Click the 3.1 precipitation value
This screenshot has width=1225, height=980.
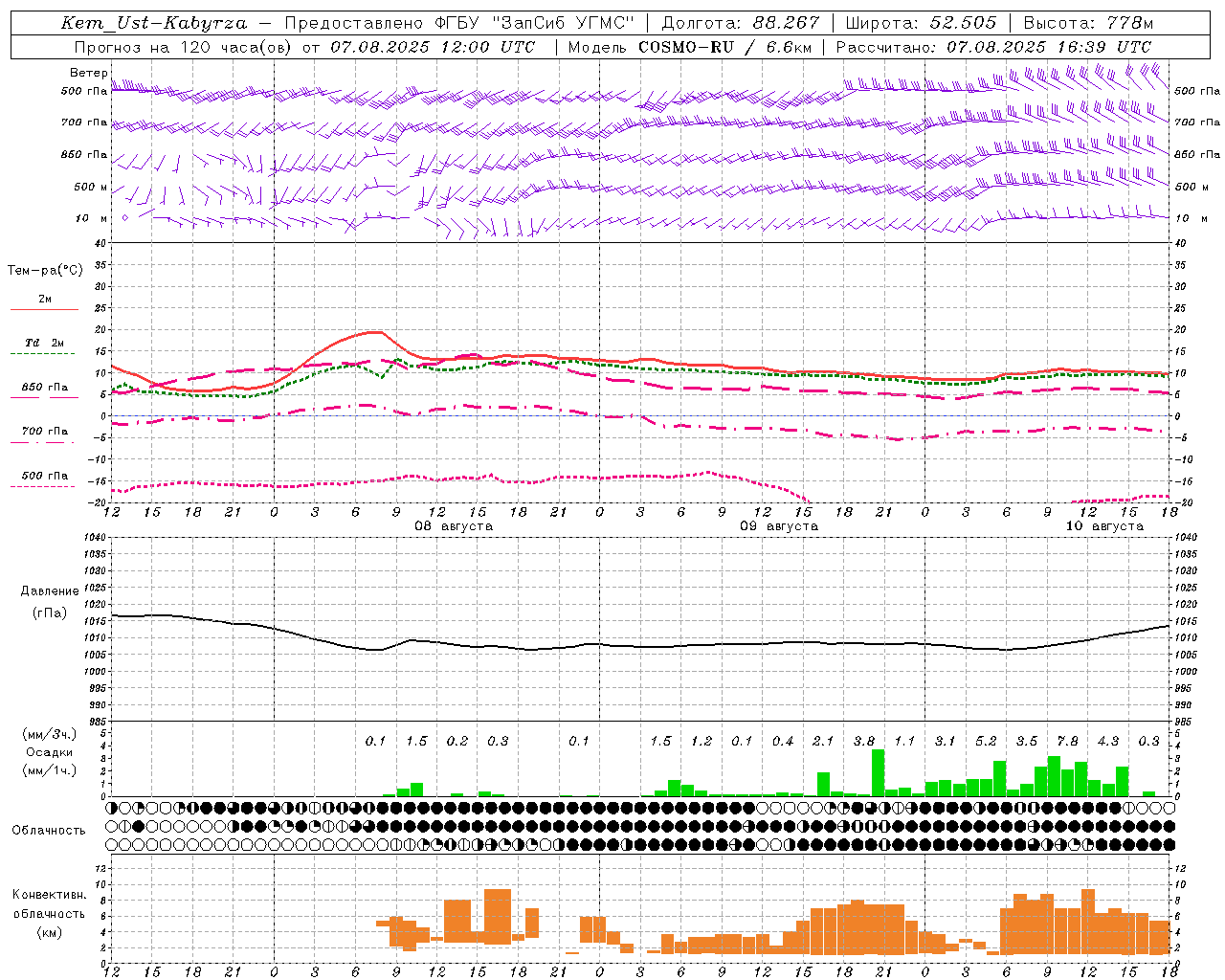(945, 742)
